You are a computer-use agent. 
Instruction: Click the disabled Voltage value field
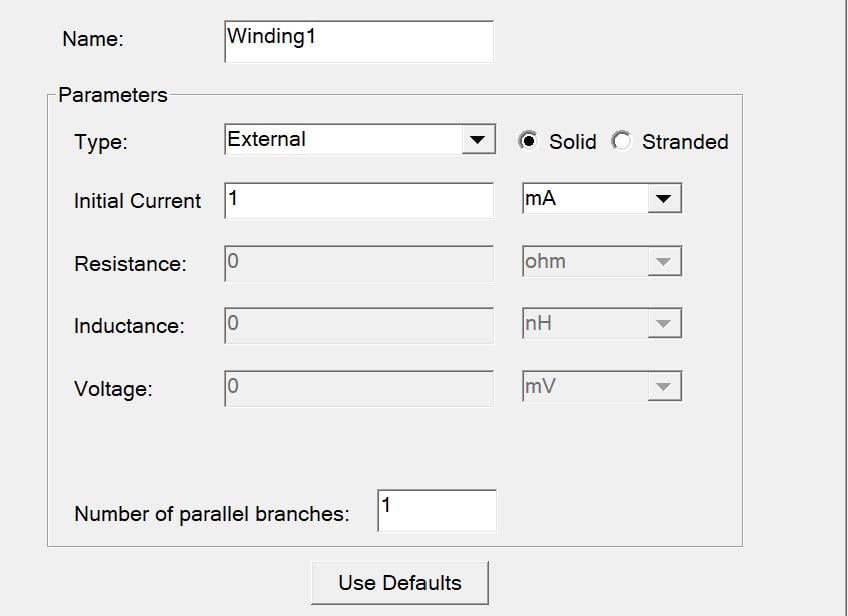[359, 388]
